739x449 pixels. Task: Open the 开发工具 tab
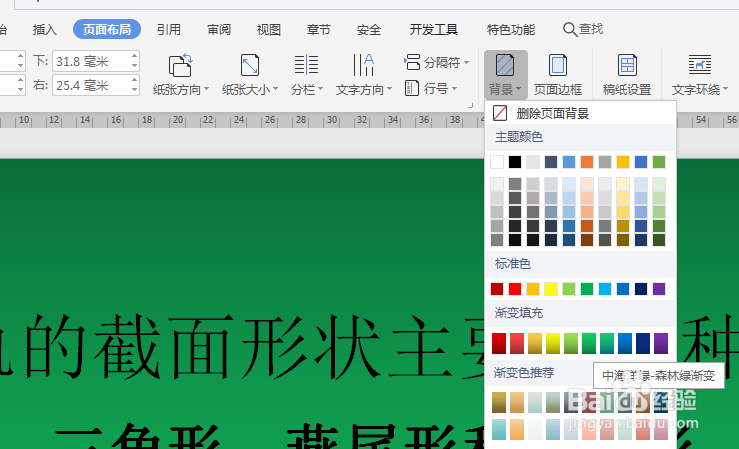[434, 30]
